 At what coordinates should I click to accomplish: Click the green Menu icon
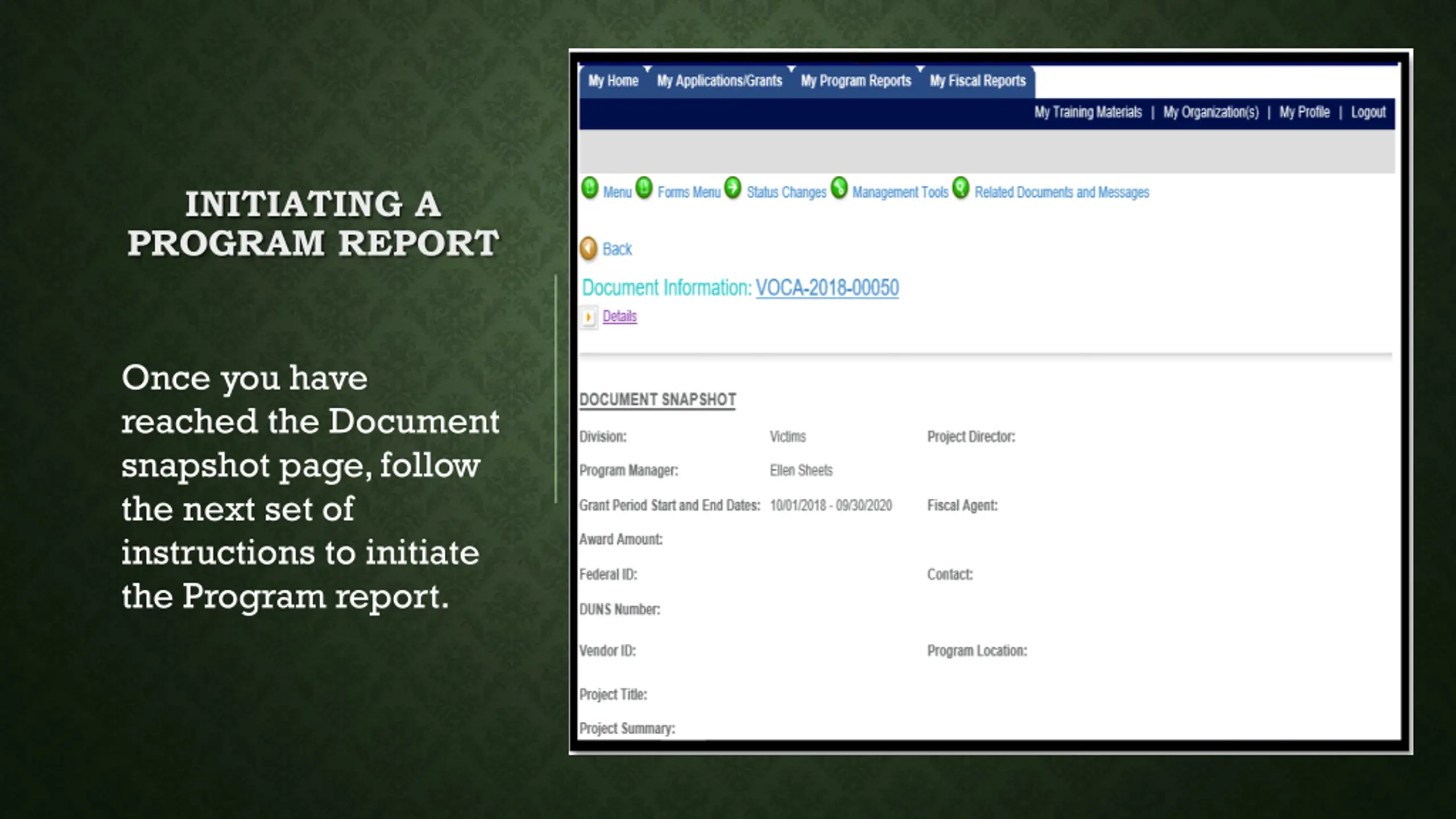(x=590, y=188)
